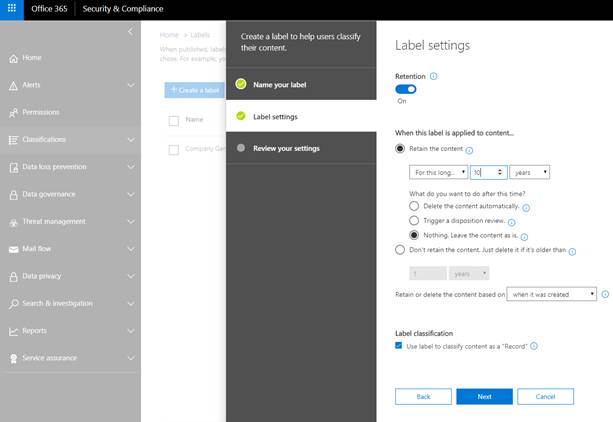The width and height of the screenshot is (613, 422).
Task: Select 'Delete the content automatically' radio button
Action: (414, 206)
